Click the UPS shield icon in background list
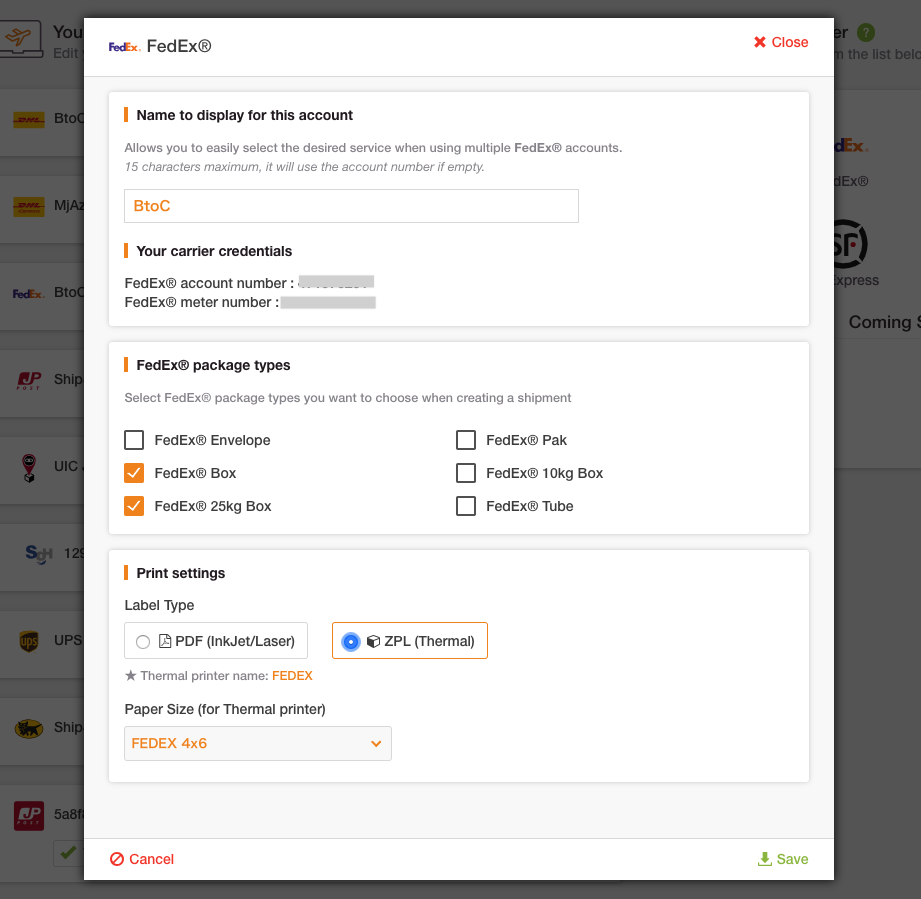This screenshot has width=921, height=899. tap(29, 641)
